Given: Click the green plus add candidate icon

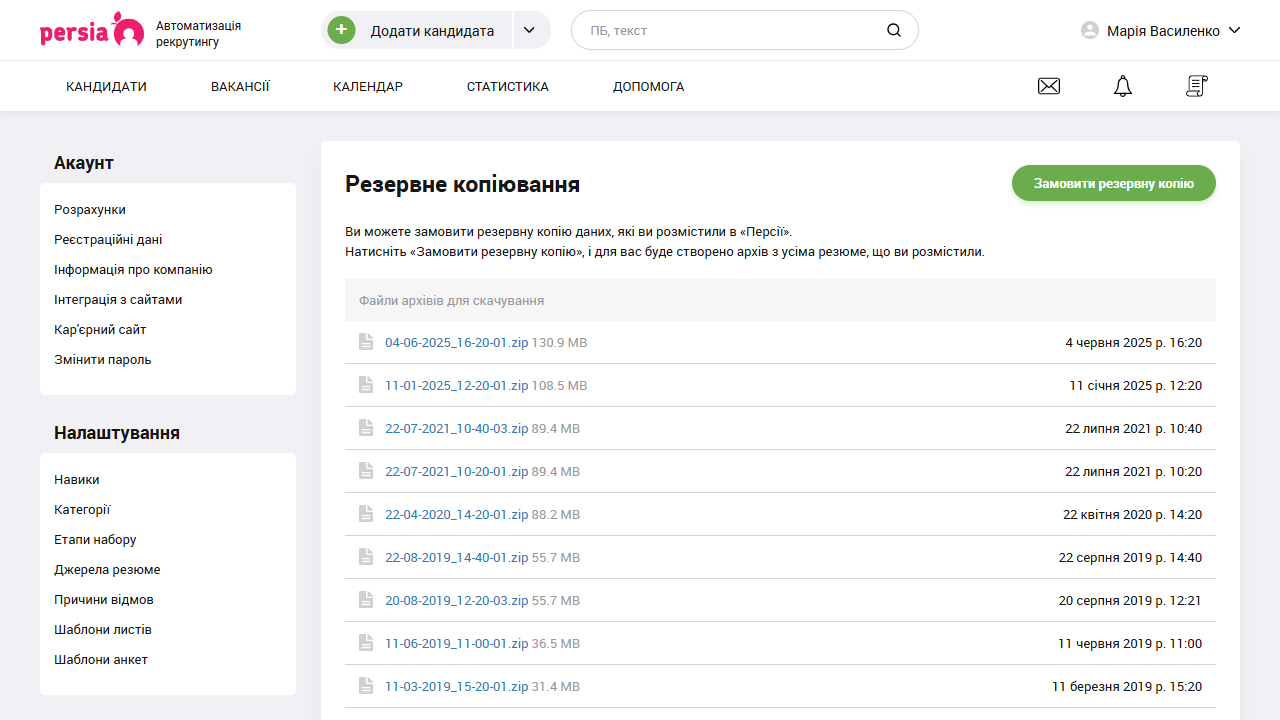Looking at the screenshot, I should [342, 31].
